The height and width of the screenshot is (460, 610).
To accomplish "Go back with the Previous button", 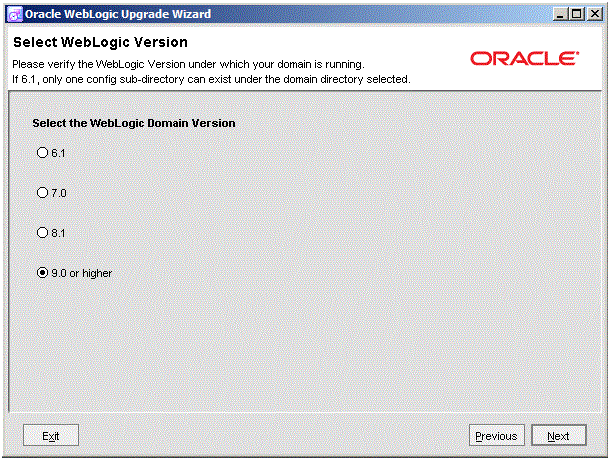I will click(496, 435).
